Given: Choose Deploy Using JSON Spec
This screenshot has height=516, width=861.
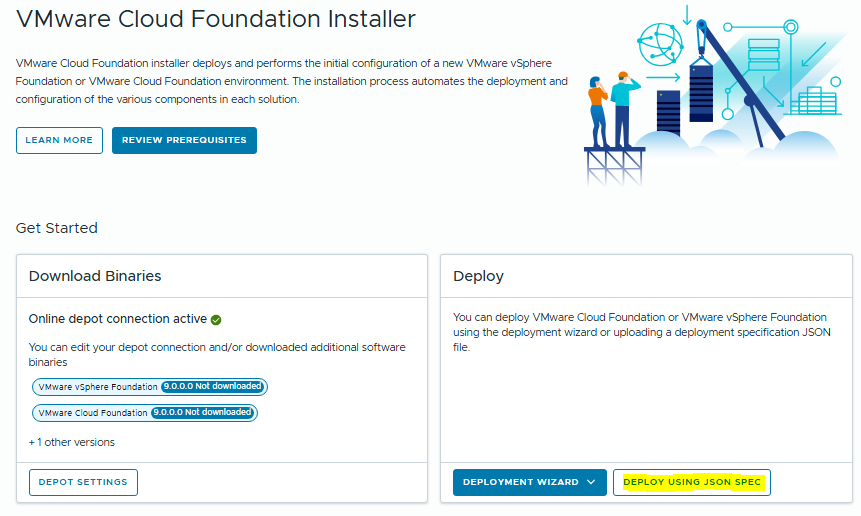Looking at the screenshot, I should point(692,482).
